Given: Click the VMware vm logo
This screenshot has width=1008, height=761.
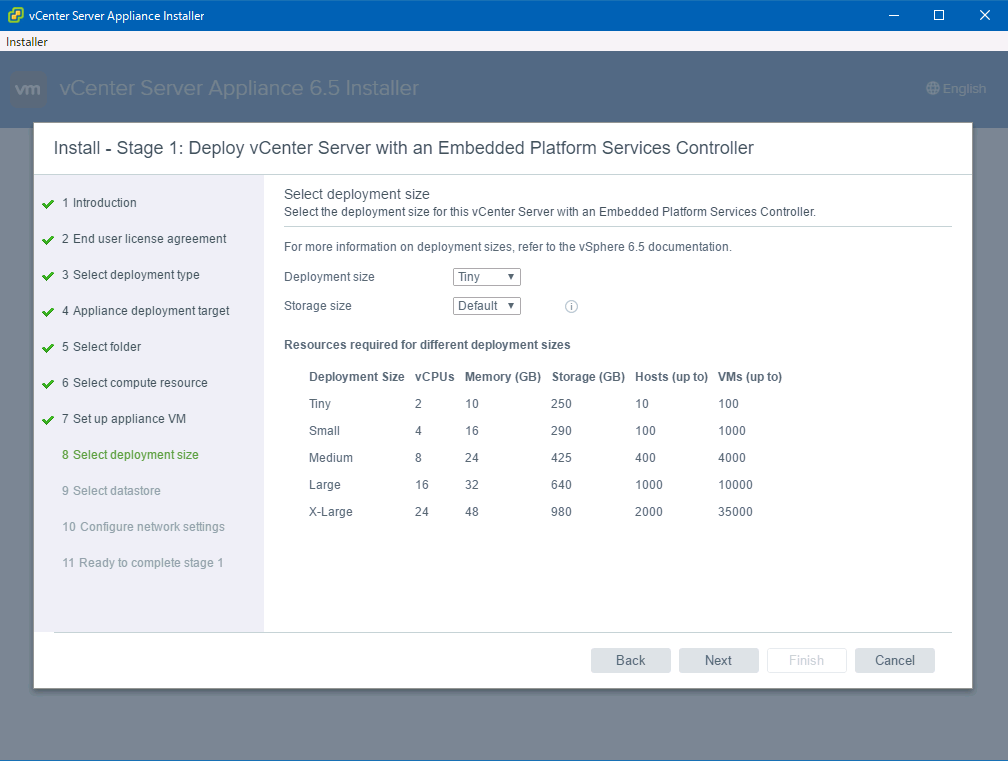Looking at the screenshot, I should click(28, 89).
